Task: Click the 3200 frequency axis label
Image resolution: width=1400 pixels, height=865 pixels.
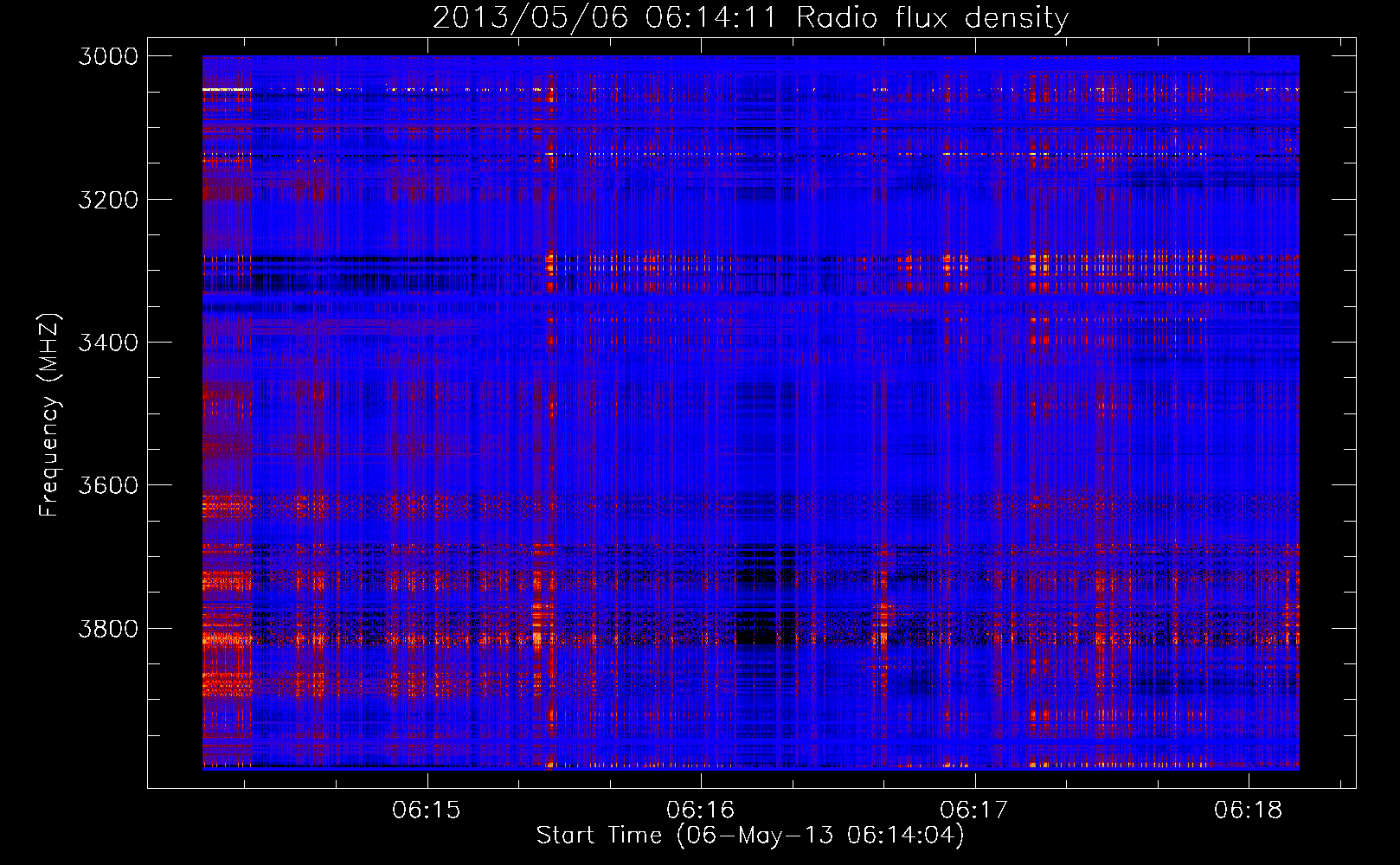Action: tap(108, 200)
